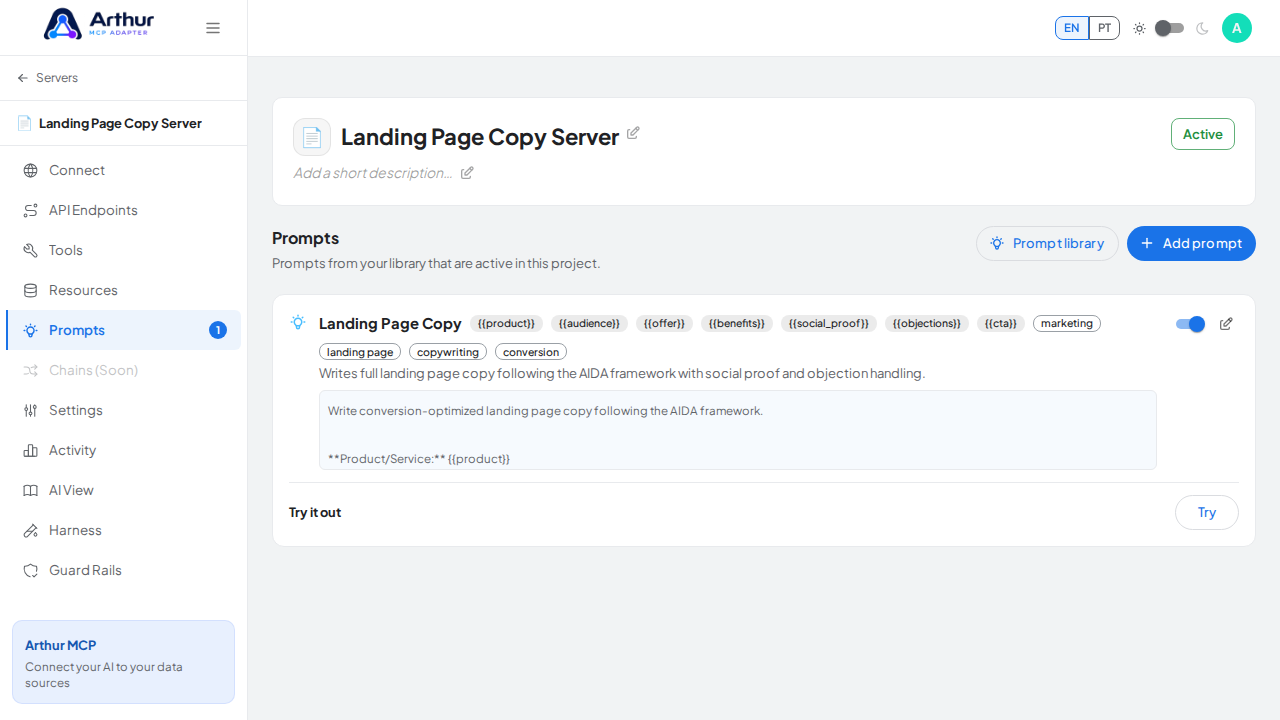Edit server name with pencil icon

(633, 133)
